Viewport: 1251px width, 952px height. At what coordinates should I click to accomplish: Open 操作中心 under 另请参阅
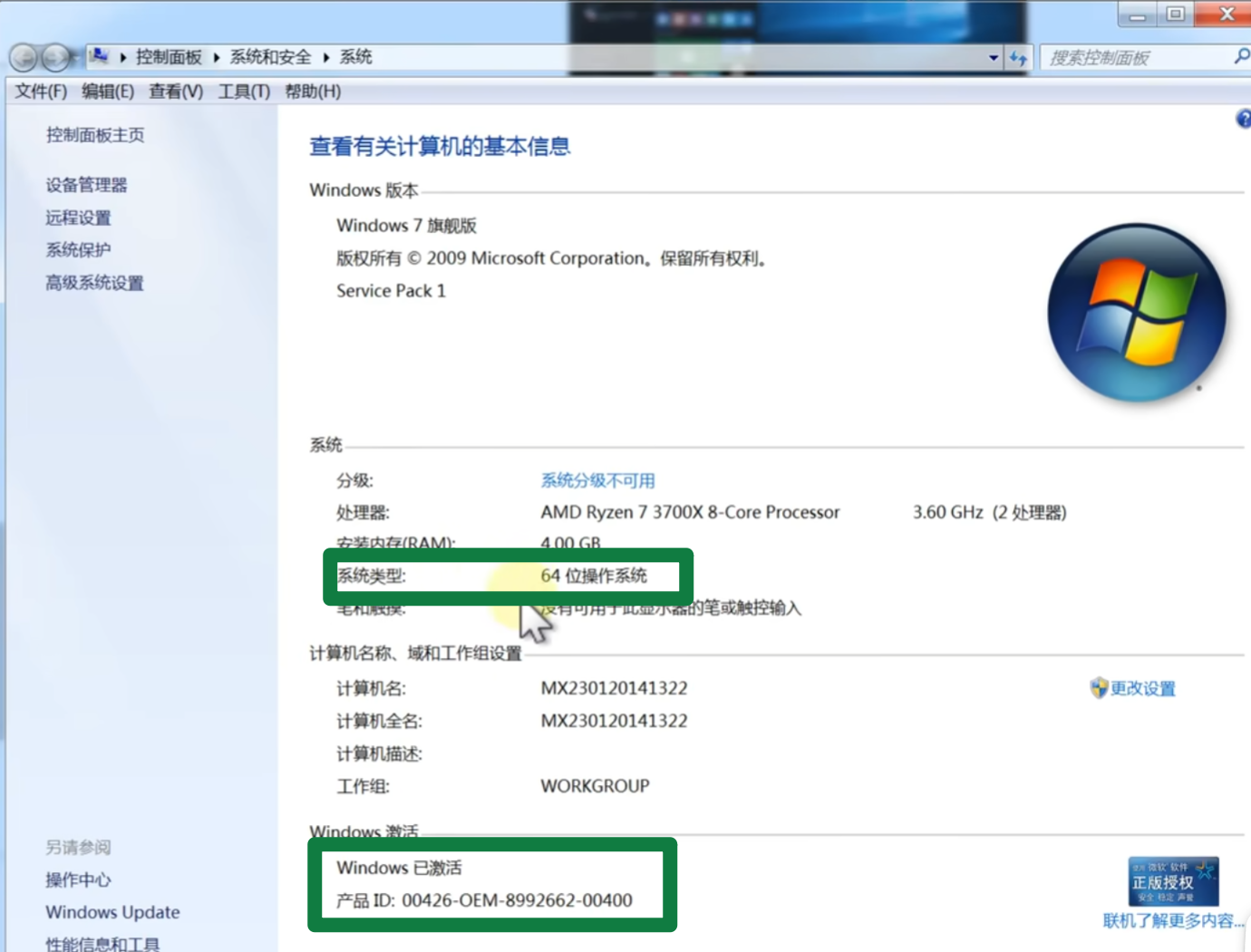tap(78, 879)
